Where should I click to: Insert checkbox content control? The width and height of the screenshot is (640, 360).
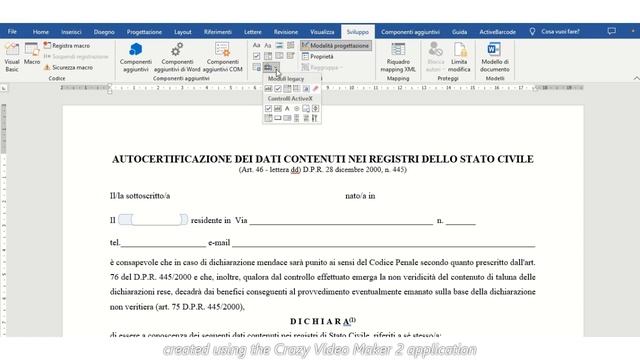point(257,56)
